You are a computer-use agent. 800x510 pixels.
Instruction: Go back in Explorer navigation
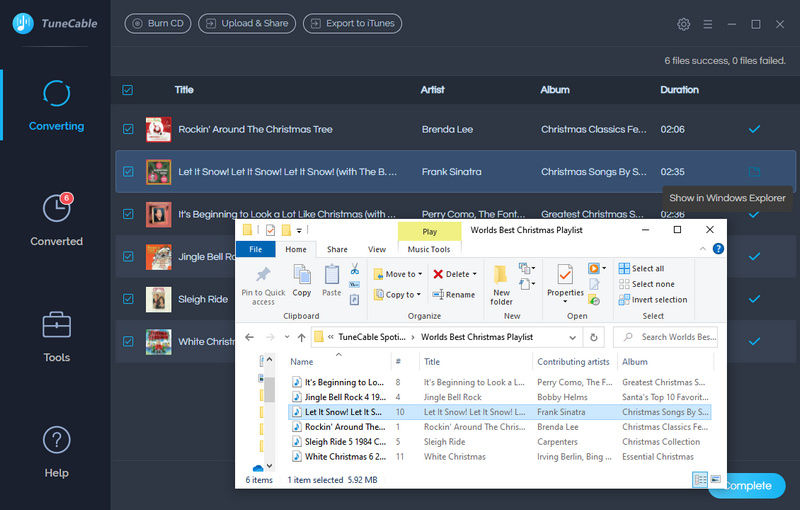click(x=249, y=337)
